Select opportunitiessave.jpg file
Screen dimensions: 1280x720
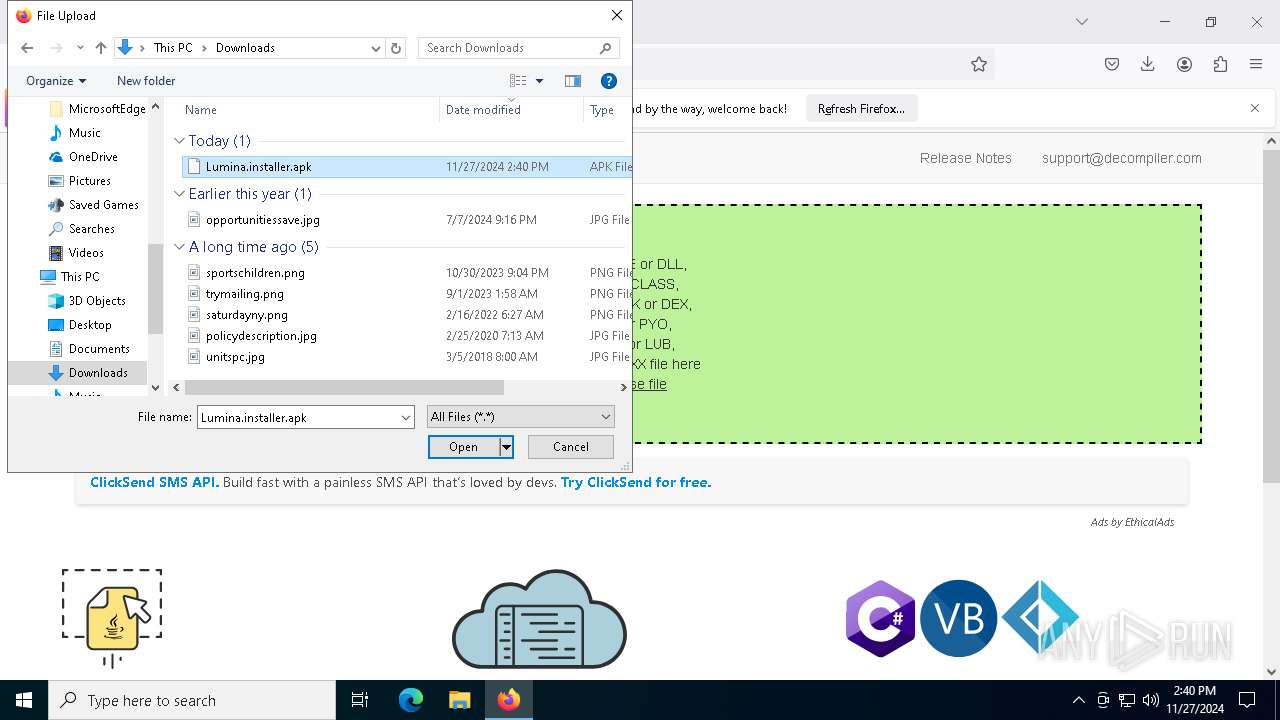click(x=262, y=220)
